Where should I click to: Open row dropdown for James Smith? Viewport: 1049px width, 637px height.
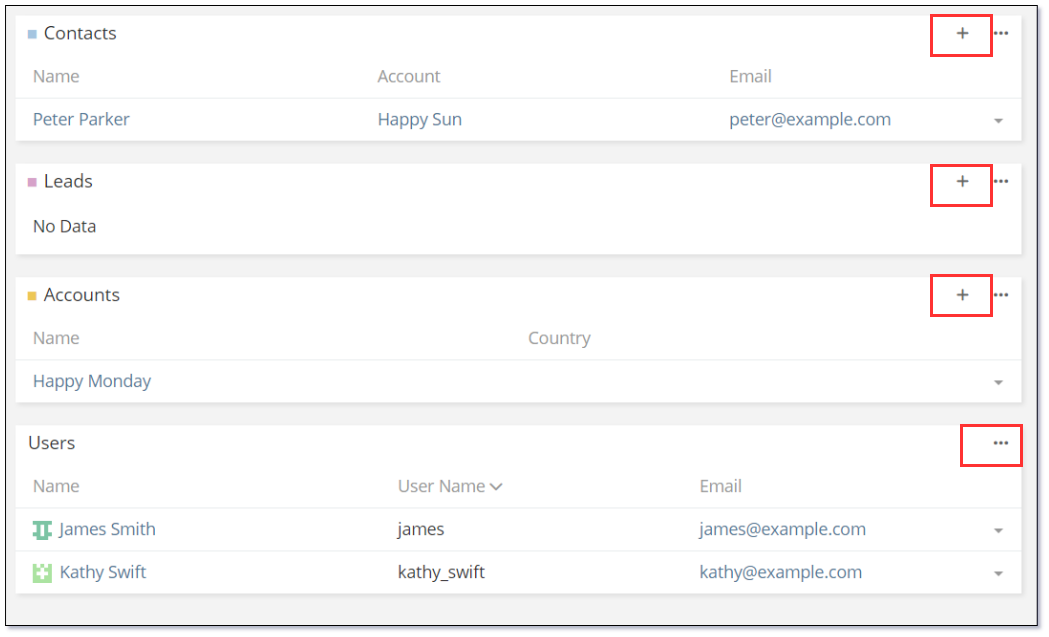coord(998,531)
